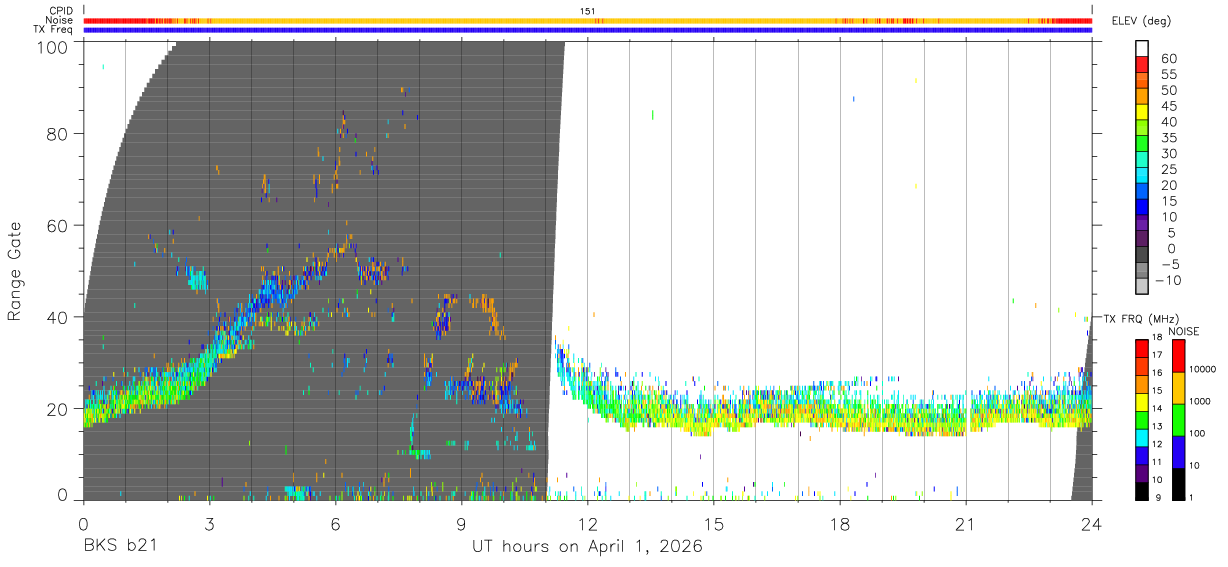Pick the cyan 12–13 MHz TX frequency swatch
The width and height of the screenshot is (1228, 567).
1143,437
